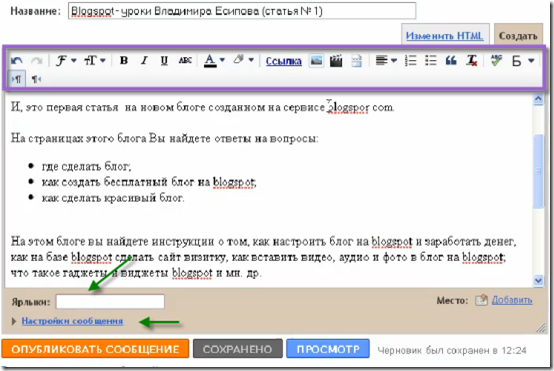Open the font family dropdown
The image size is (554, 371).
[66, 61]
